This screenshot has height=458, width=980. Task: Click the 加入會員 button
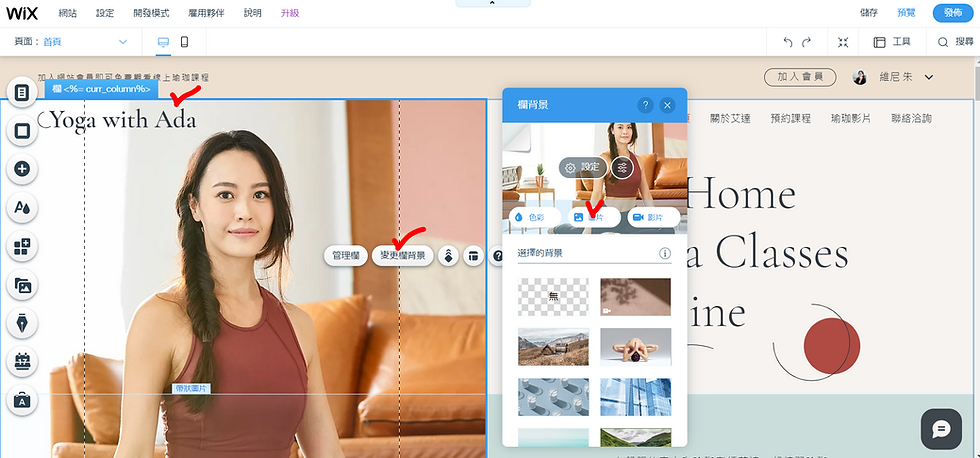click(800, 77)
